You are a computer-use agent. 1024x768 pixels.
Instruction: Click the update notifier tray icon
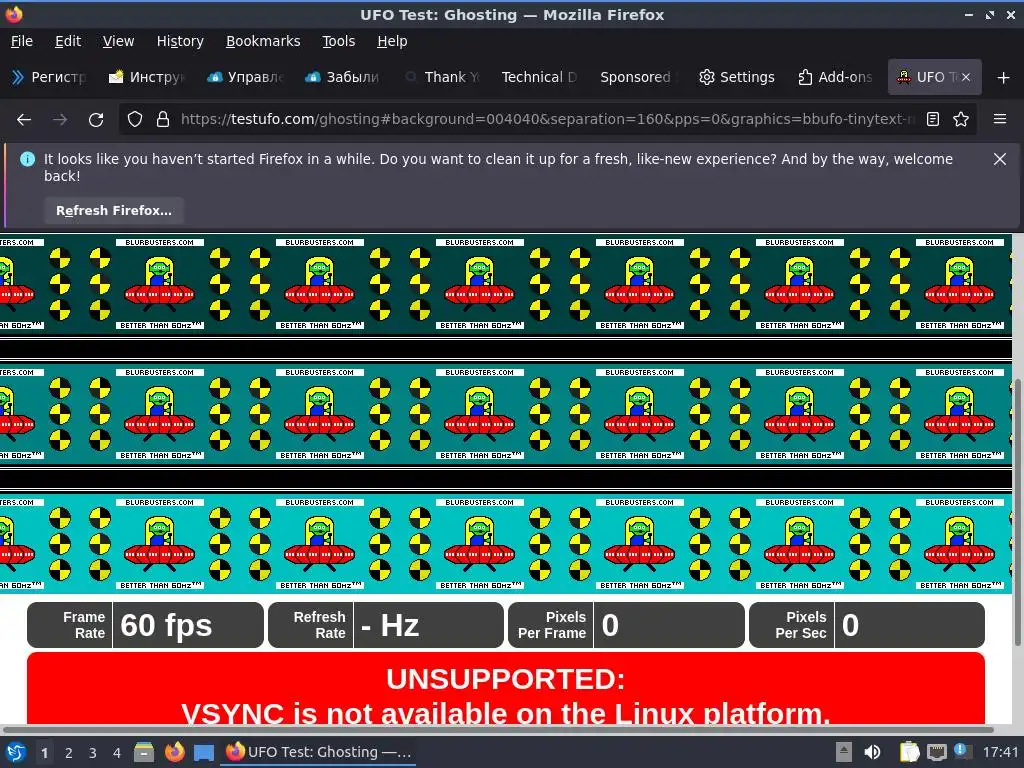[x=961, y=751]
